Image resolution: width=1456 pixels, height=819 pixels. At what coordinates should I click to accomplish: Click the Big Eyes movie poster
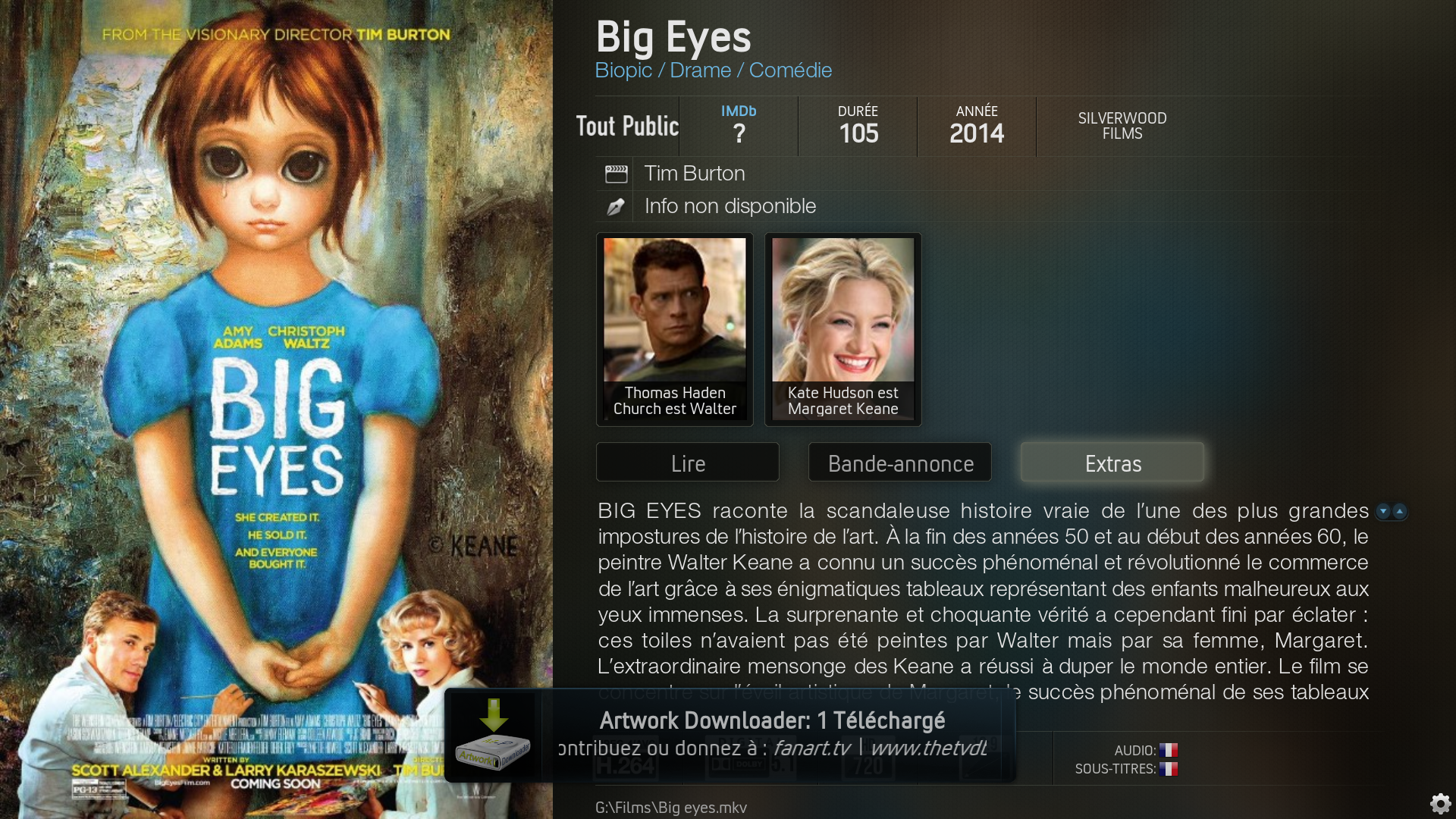pos(276,409)
